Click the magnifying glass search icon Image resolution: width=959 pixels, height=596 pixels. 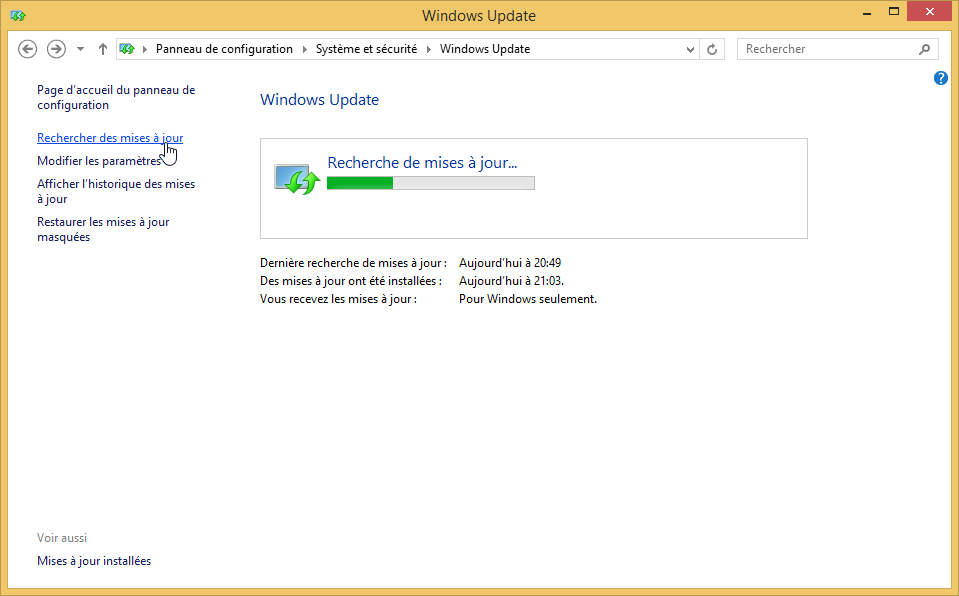click(924, 49)
